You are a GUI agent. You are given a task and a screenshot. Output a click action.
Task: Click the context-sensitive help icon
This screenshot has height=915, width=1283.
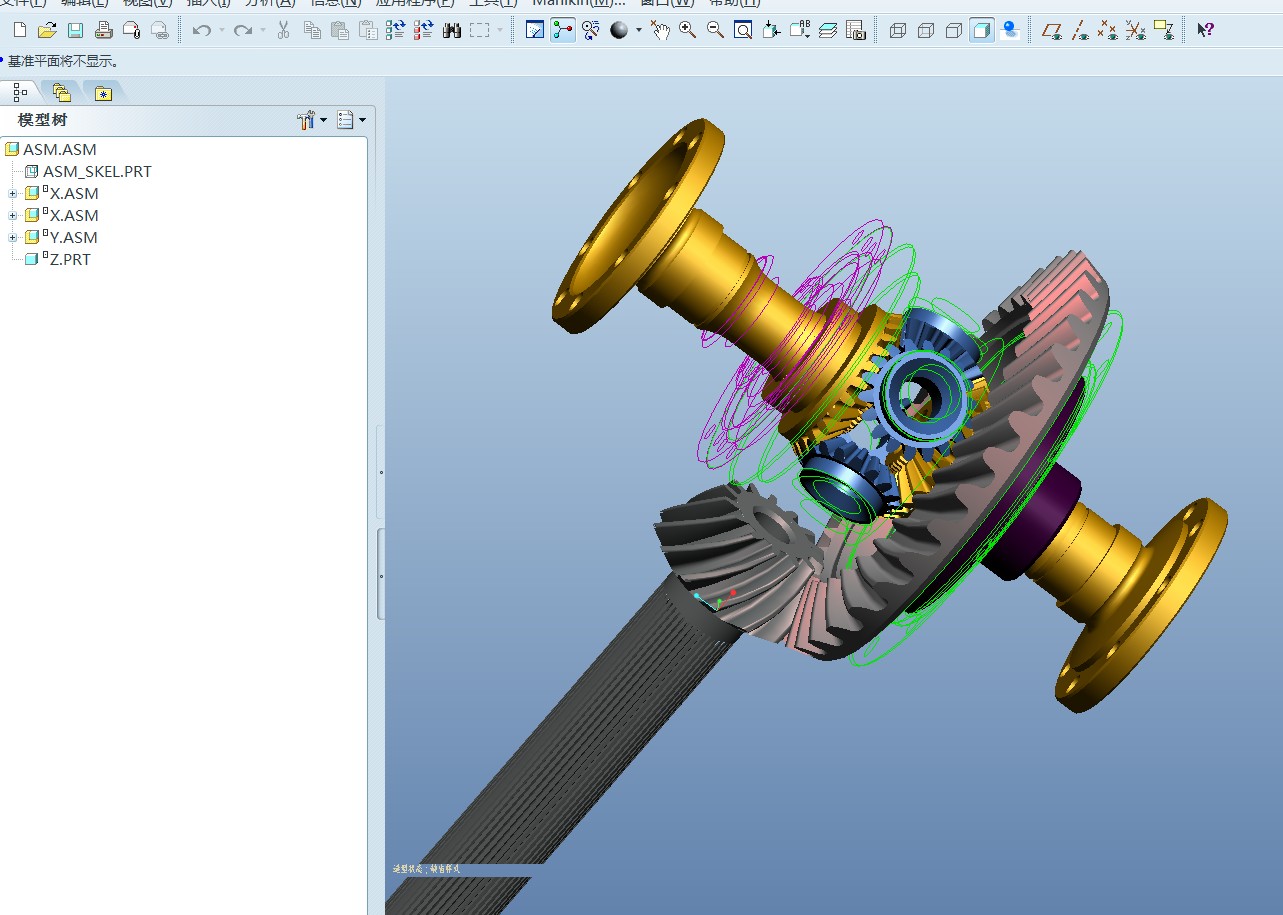point(1206,30)
